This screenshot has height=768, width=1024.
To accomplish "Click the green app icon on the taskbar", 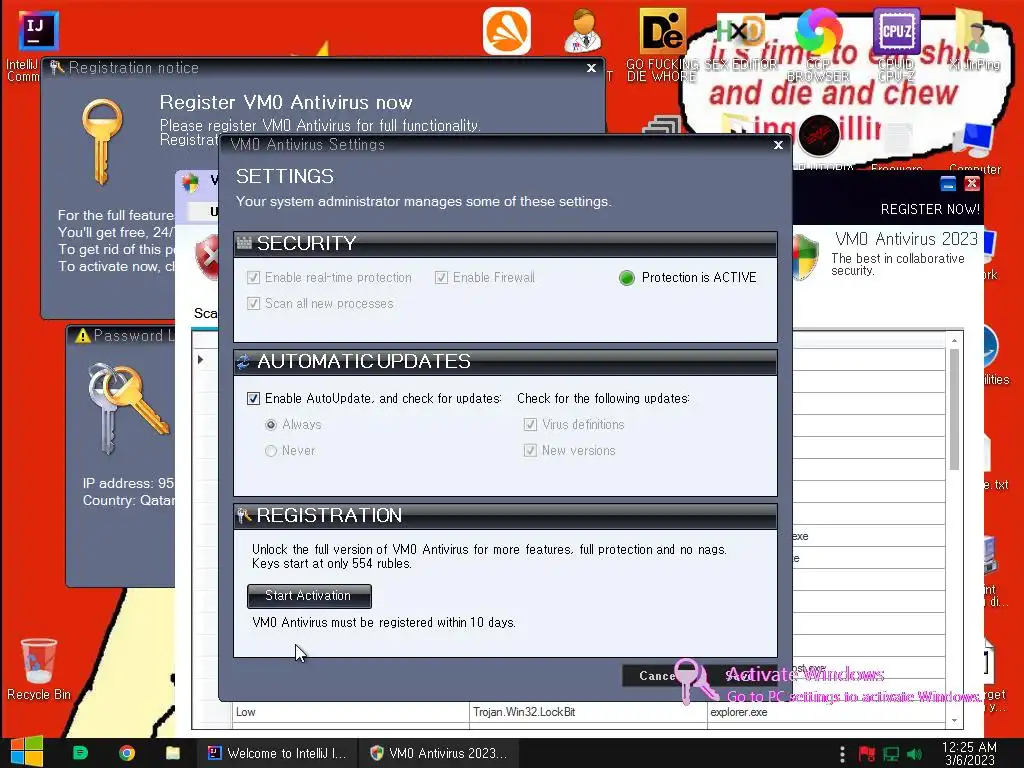I will point(80,753).
